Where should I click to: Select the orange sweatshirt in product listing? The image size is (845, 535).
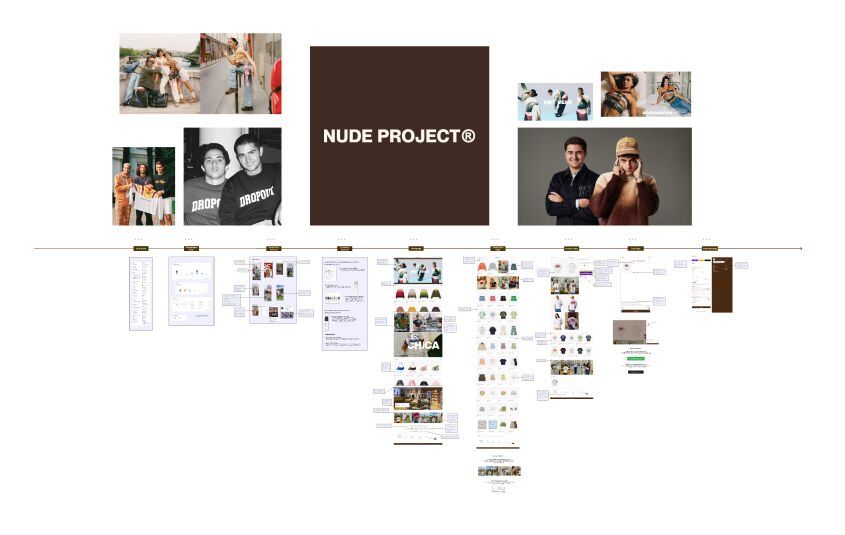click(x=482, y=267)
